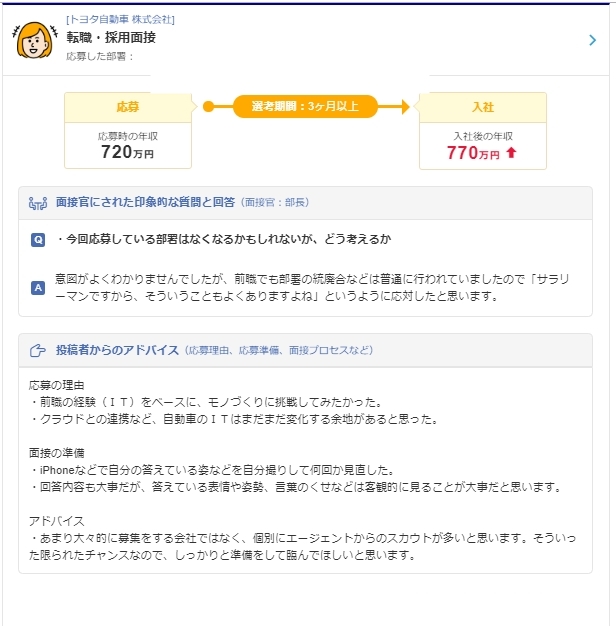Click the 770万円 post-hire salary figure

(473, 153)
